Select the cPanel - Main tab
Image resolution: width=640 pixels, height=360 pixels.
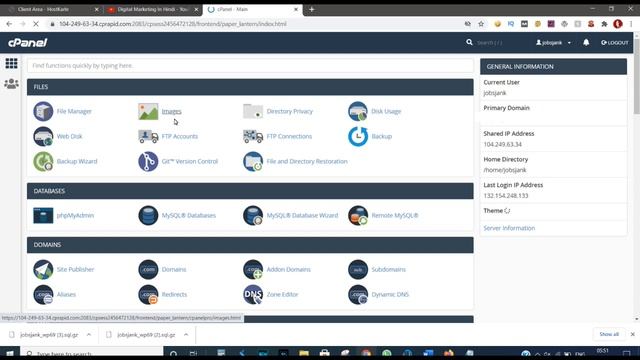(x=253, y=9)
